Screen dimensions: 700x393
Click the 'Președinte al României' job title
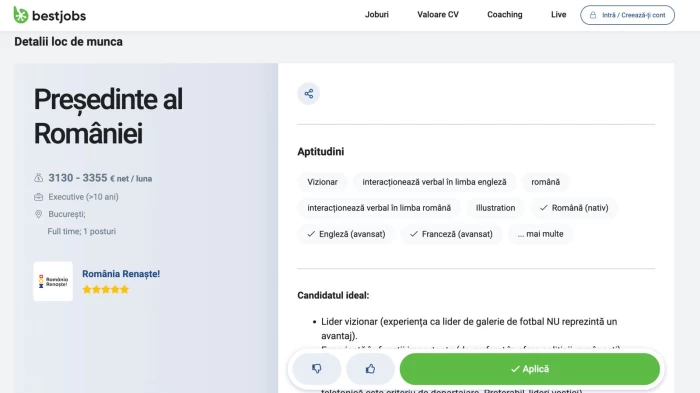coord(108,116)
